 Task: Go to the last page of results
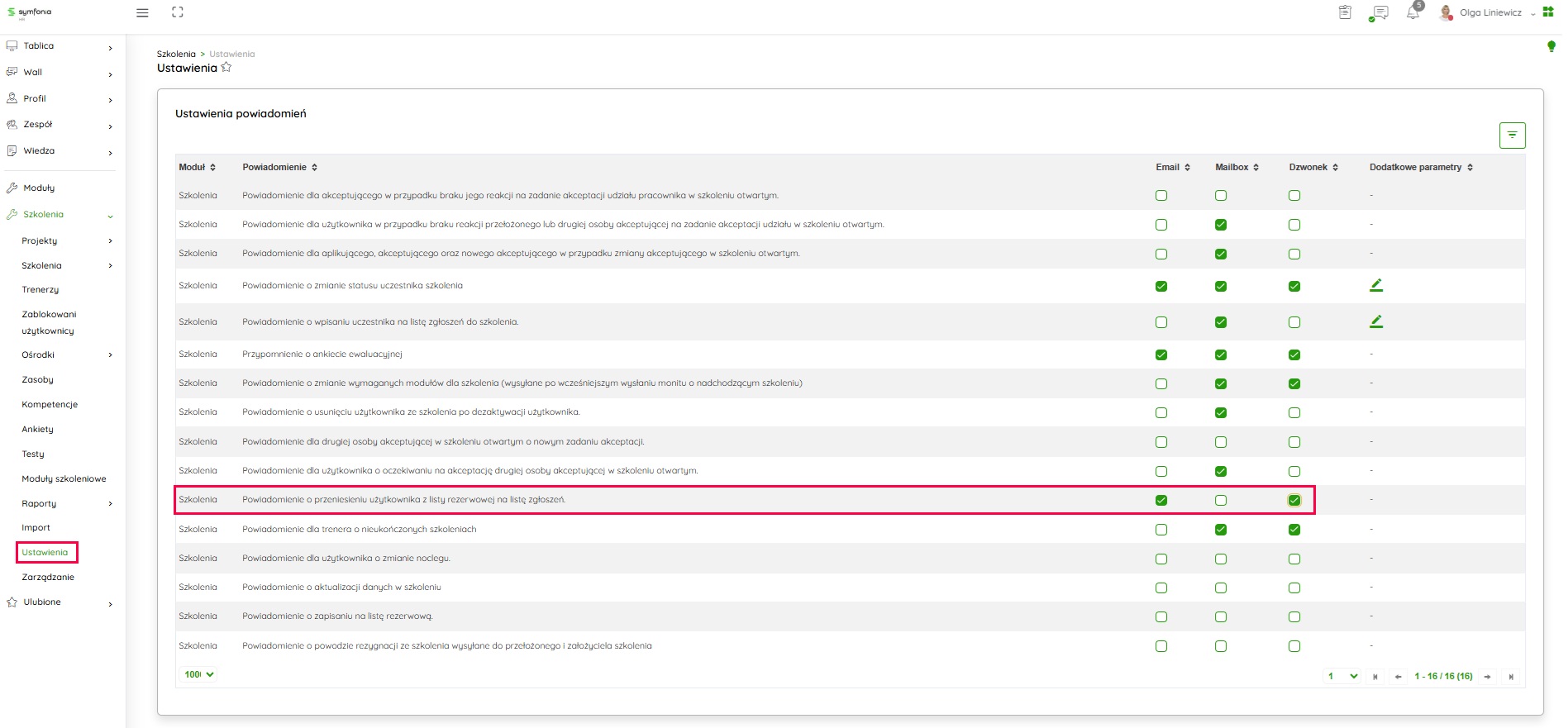coord(1510,677)
